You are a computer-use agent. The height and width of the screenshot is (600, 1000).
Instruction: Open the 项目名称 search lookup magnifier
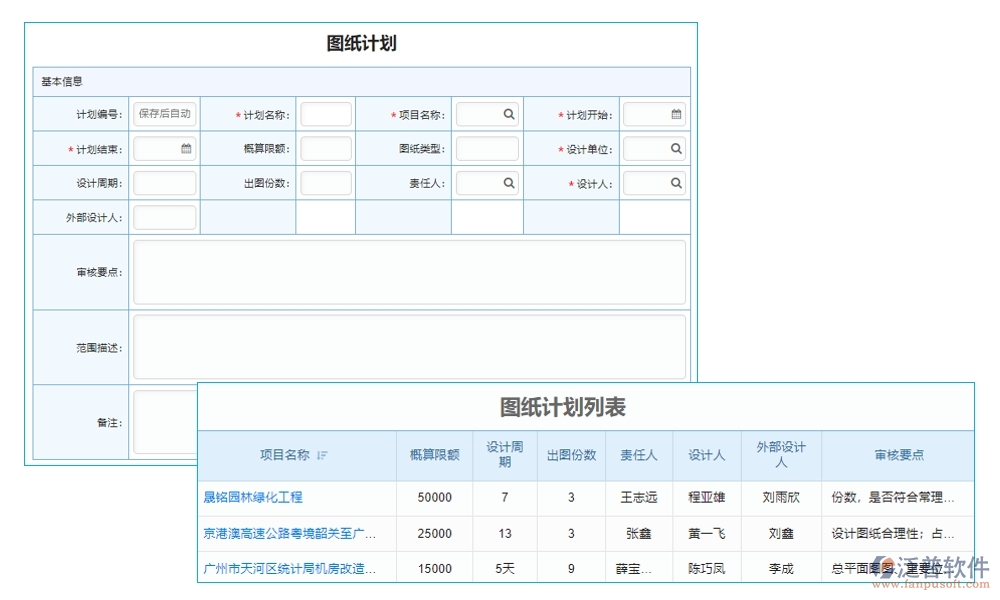(508, 113)
